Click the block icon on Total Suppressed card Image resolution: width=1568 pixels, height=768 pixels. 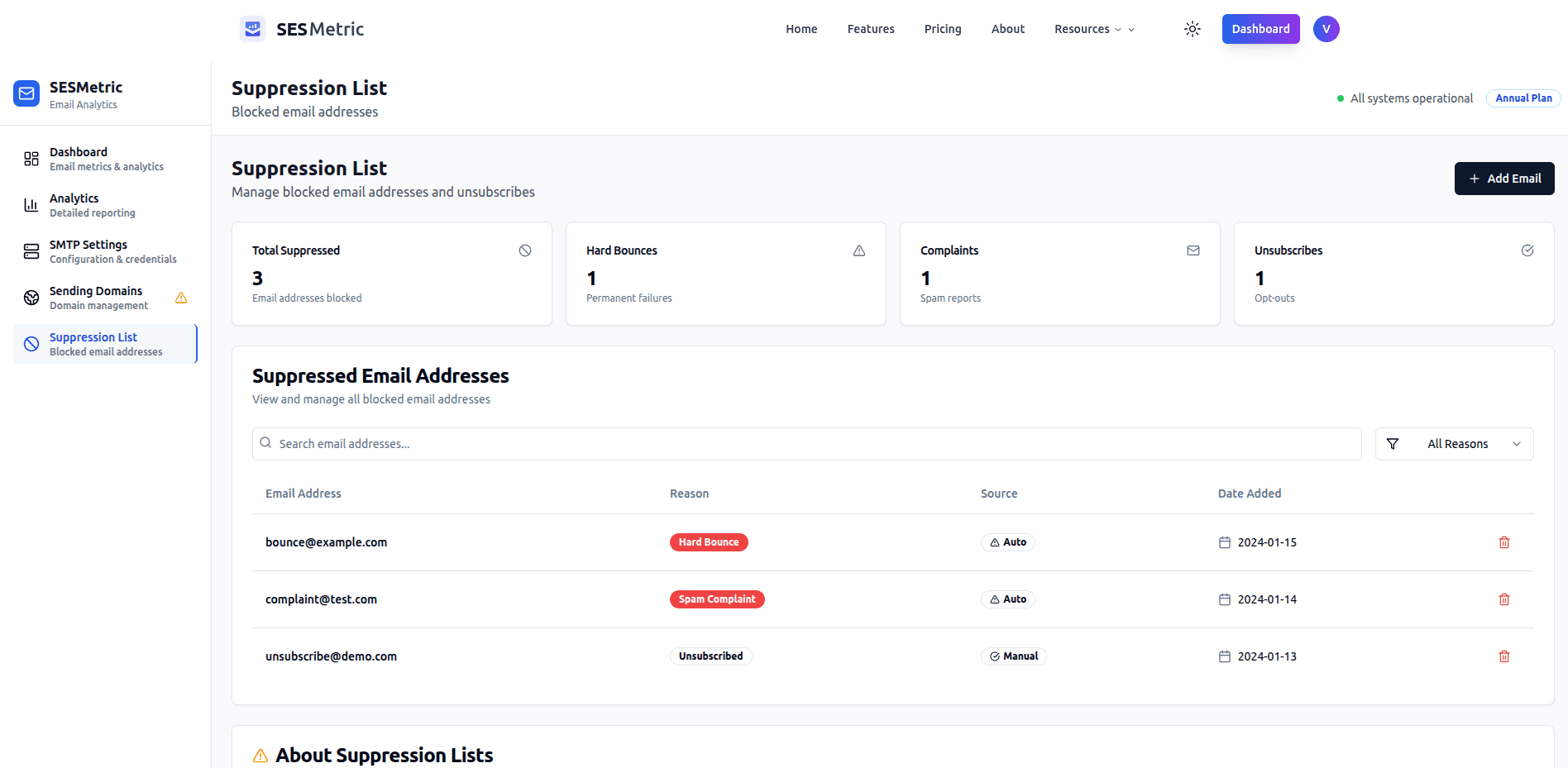[524, 250]
